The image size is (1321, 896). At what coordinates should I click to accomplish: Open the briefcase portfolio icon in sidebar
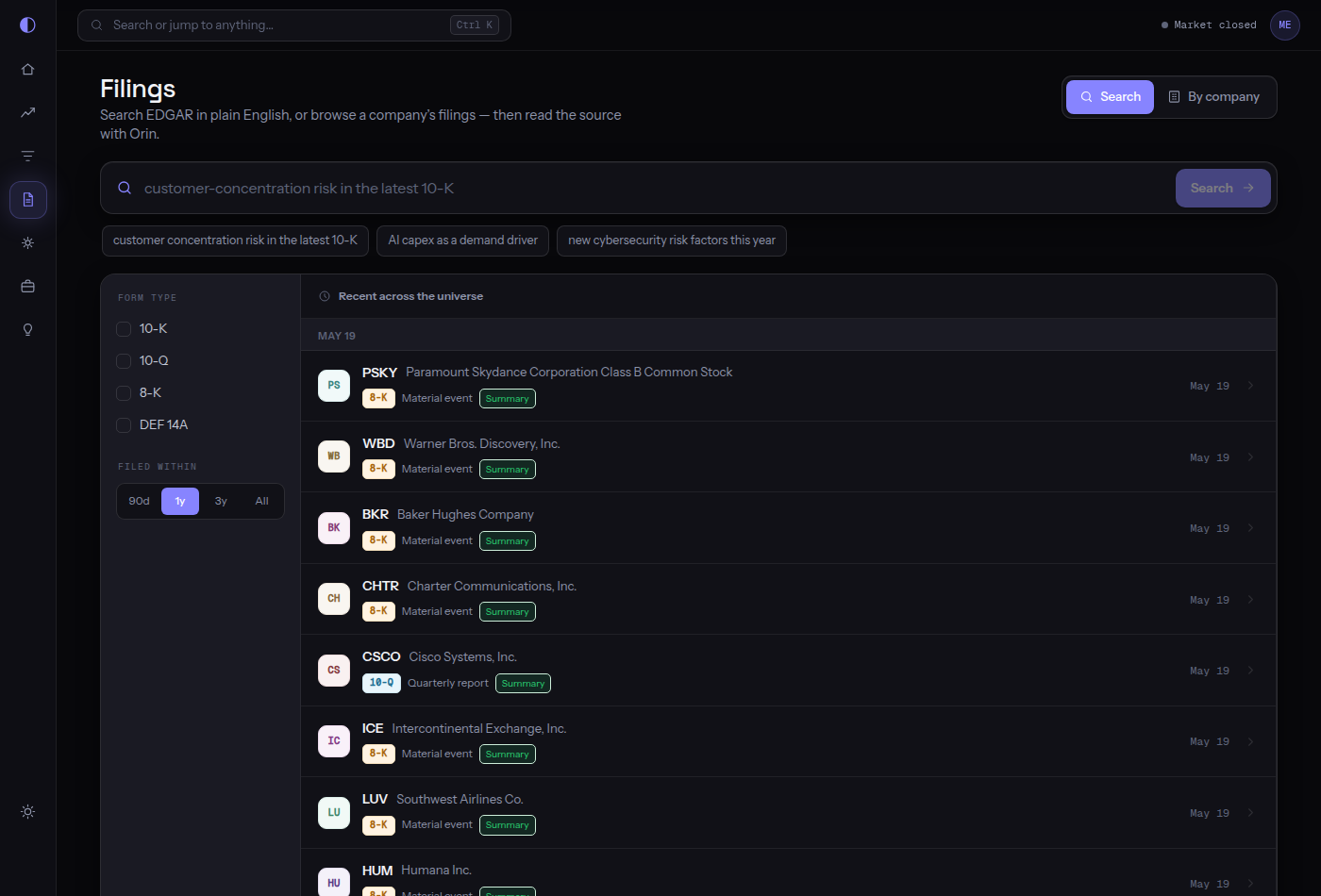[x=28, y=286]
